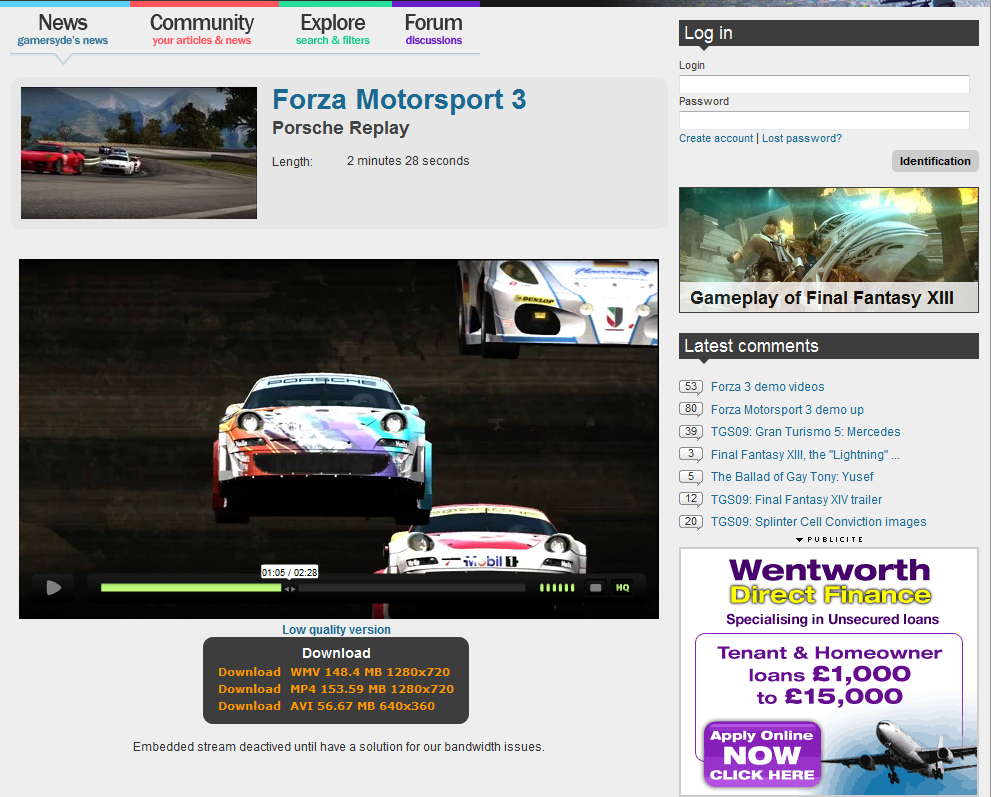Adjust the green volume bars
This screenshot has width=991, height=797.
pyautogui.click(x=557, y=588)
